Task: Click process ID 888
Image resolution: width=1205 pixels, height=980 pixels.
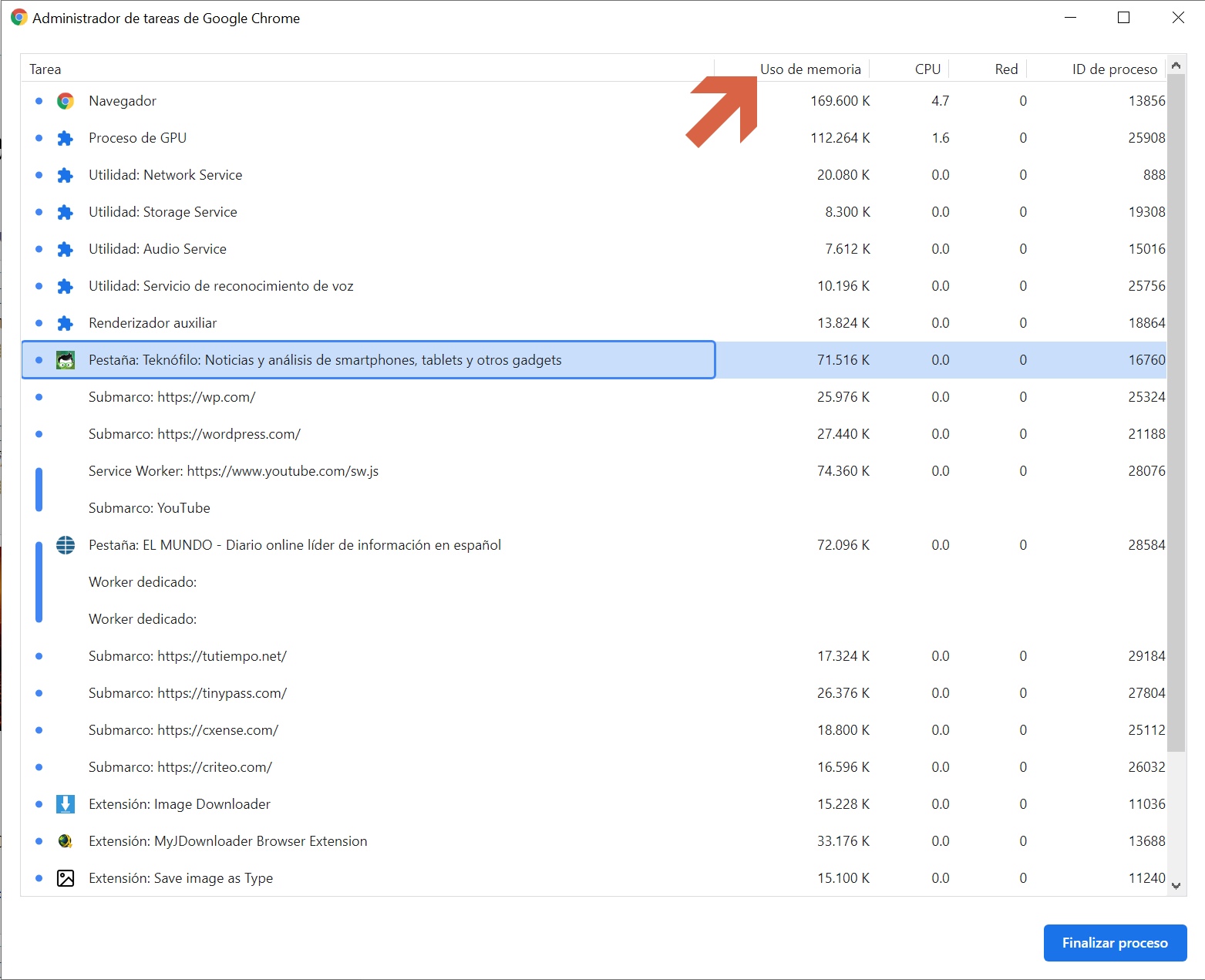Action: pos(1154,175)
